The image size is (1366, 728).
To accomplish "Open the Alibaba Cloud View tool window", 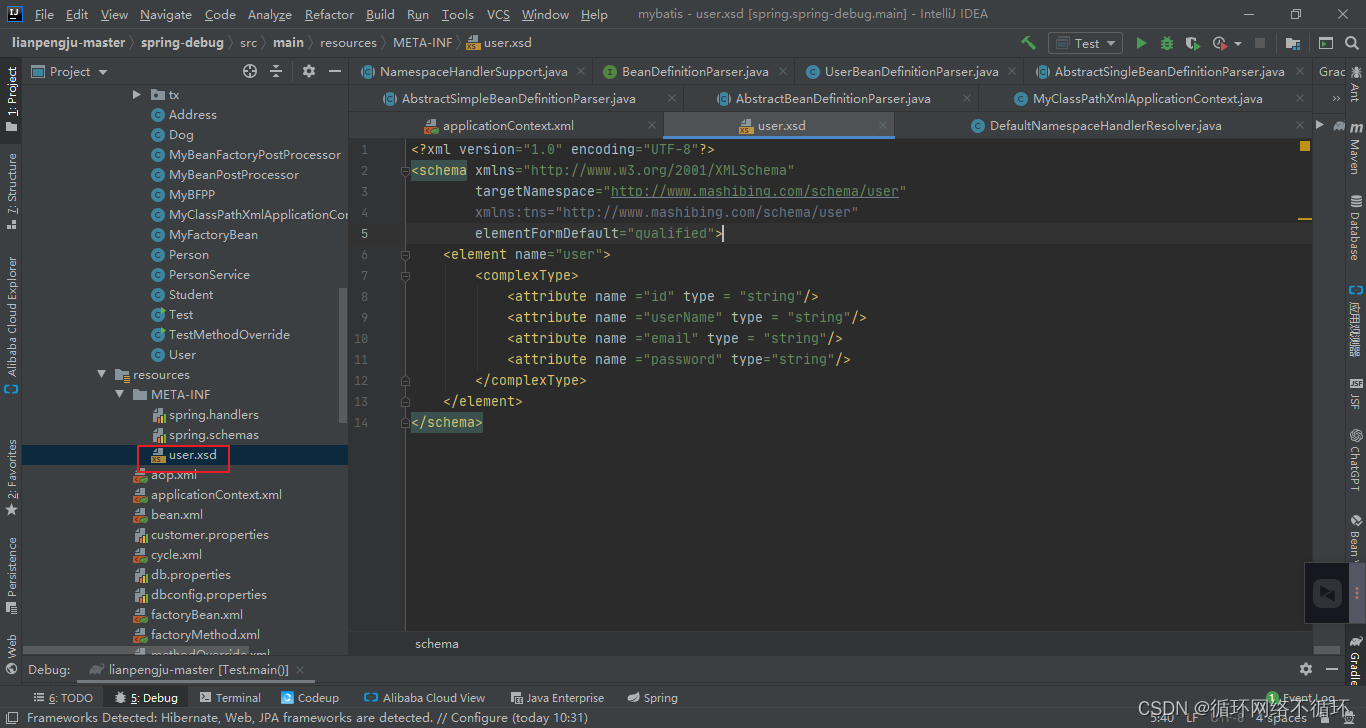I will tap(425, 698).
